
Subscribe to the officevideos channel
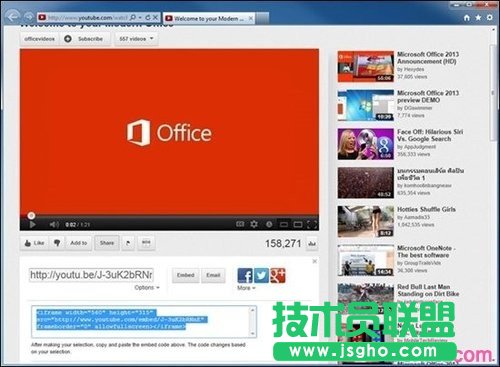[x=85, y=39]
